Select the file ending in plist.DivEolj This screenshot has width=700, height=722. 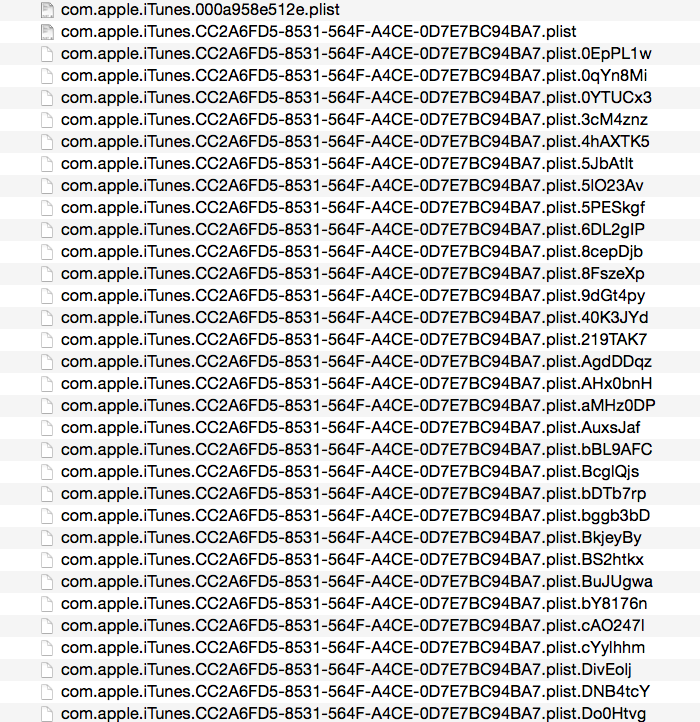click(x=346, y=670)
